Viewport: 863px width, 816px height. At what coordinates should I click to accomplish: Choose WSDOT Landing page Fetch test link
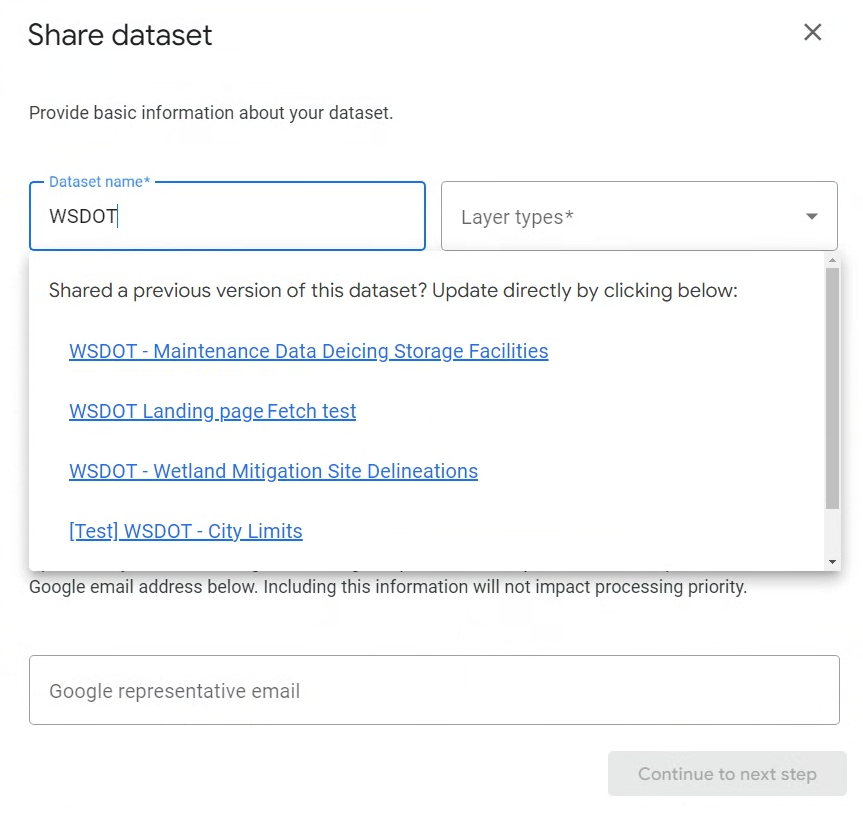(212, 411)
